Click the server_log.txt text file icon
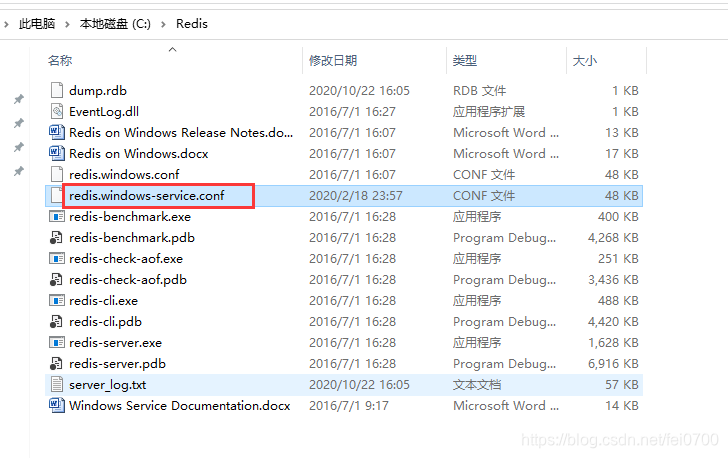This screenshot has height=458, width=728. click(57, 385)
